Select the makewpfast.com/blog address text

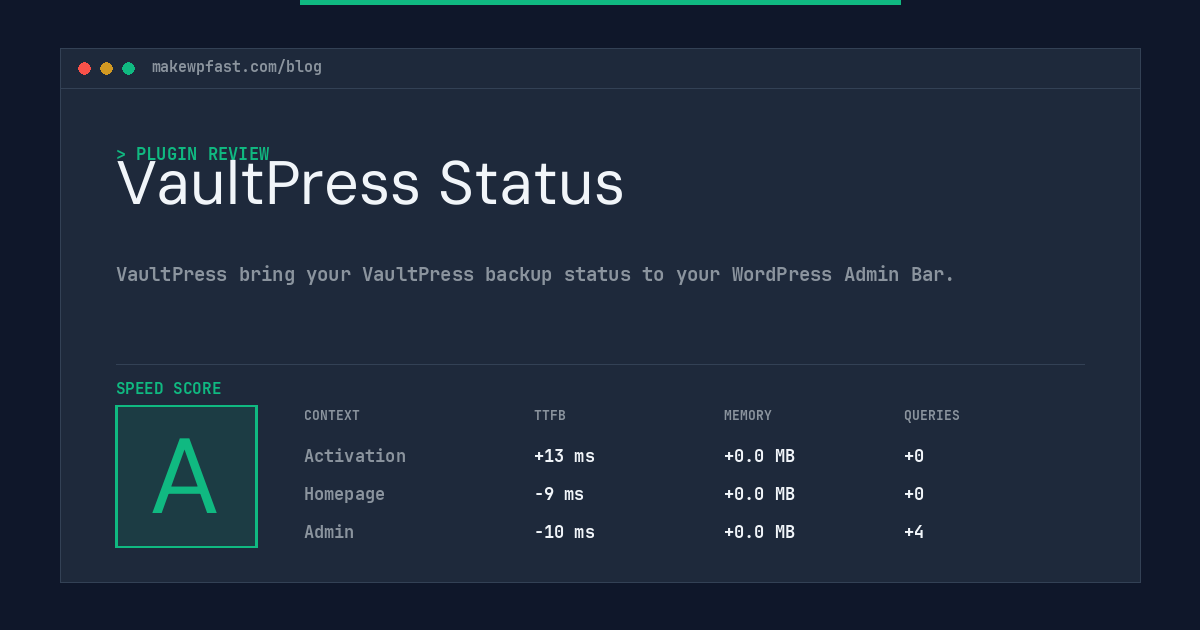pyautogui.click(x=237, y=67)
